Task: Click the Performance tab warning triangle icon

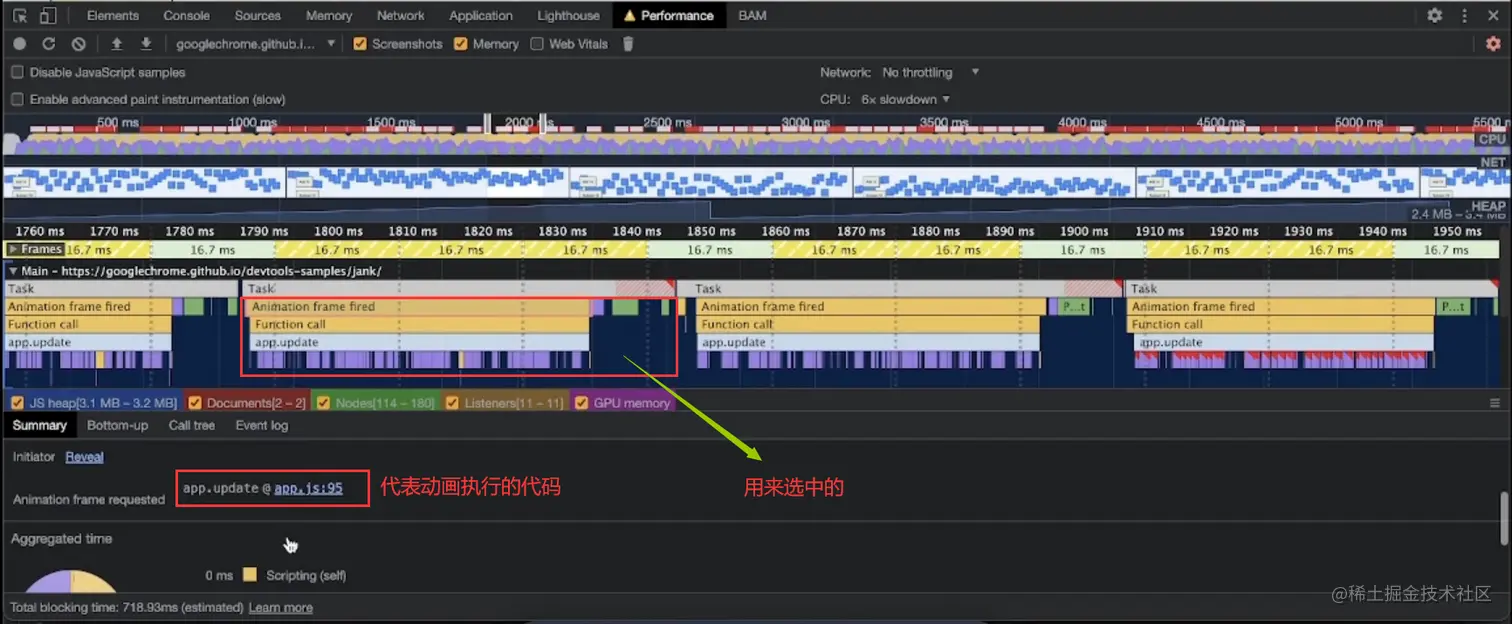Action: click(x=629, y=16)
